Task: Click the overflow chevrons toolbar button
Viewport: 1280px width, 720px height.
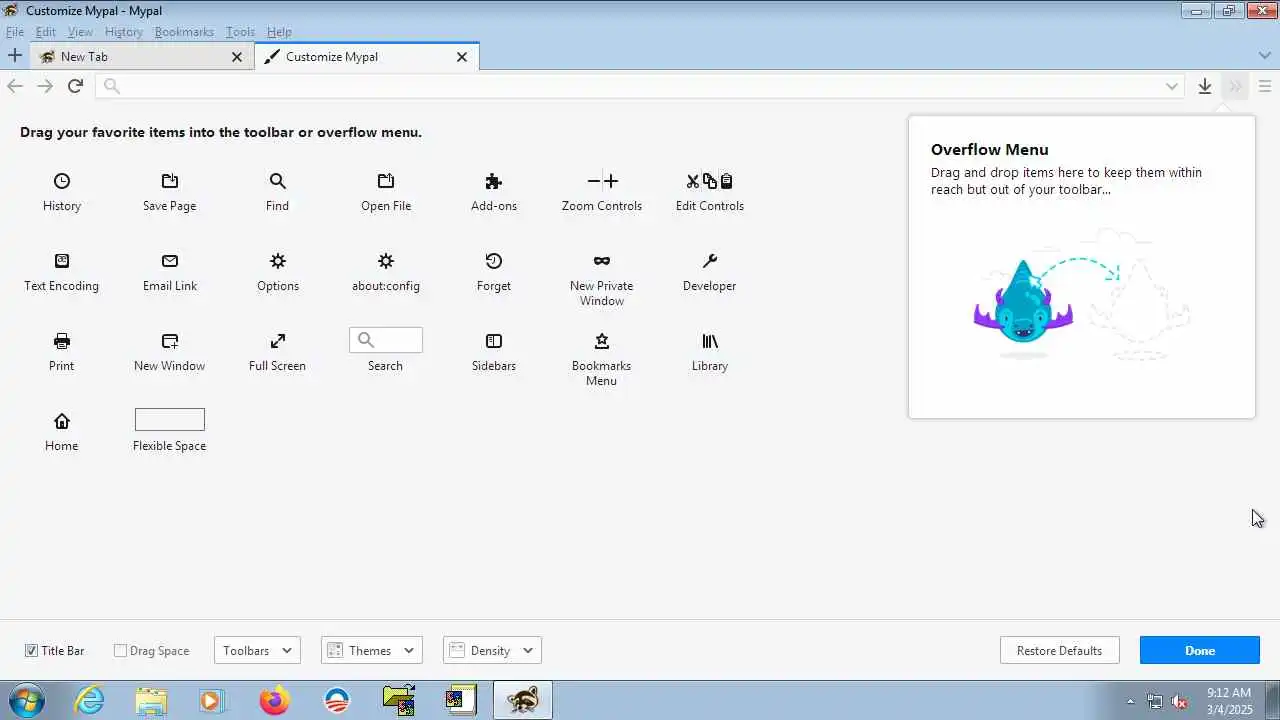Action: pos(1235,87)
